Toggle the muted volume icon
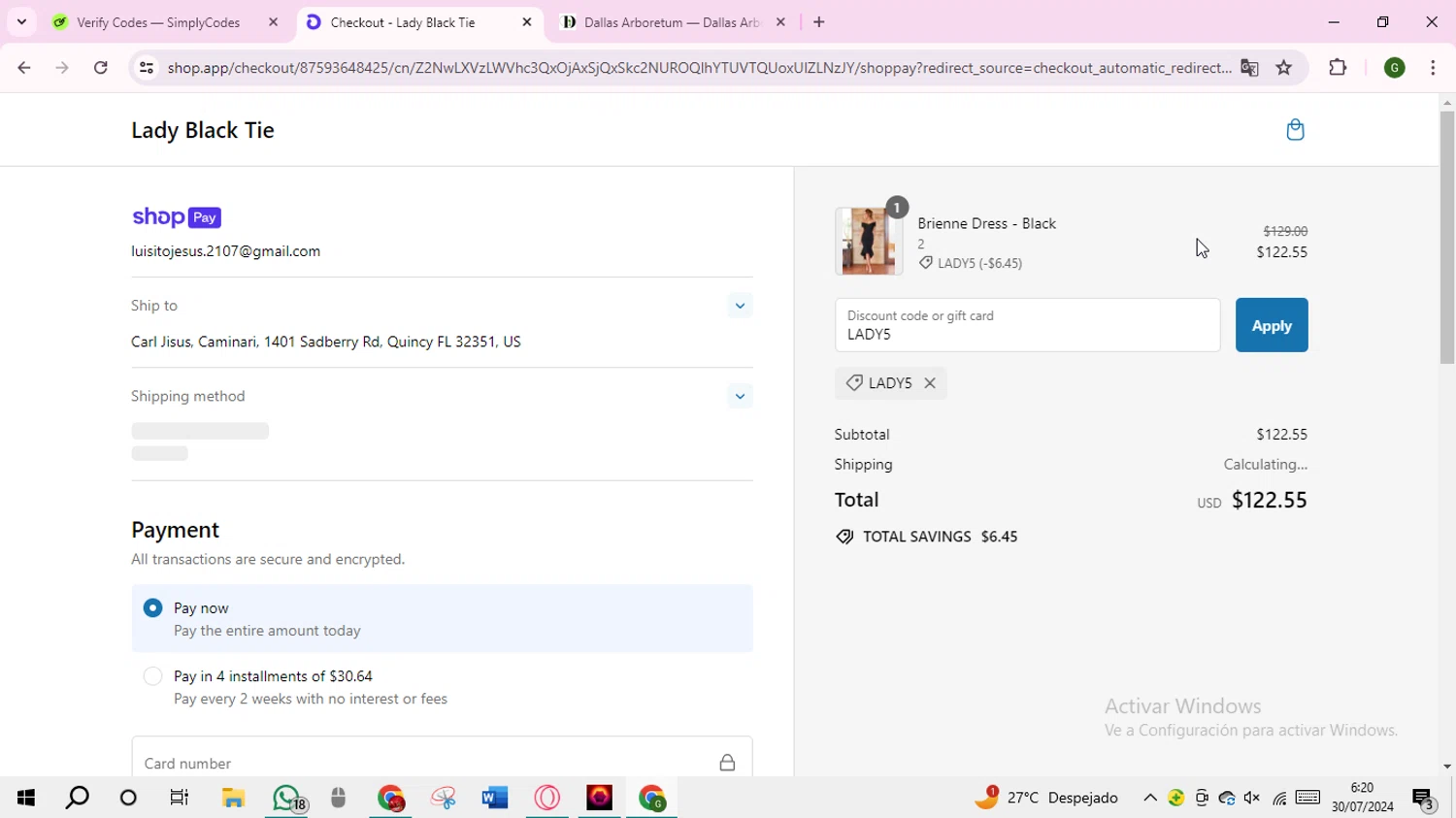The width and height of the screenshot is (1456, 818). 1252,798
